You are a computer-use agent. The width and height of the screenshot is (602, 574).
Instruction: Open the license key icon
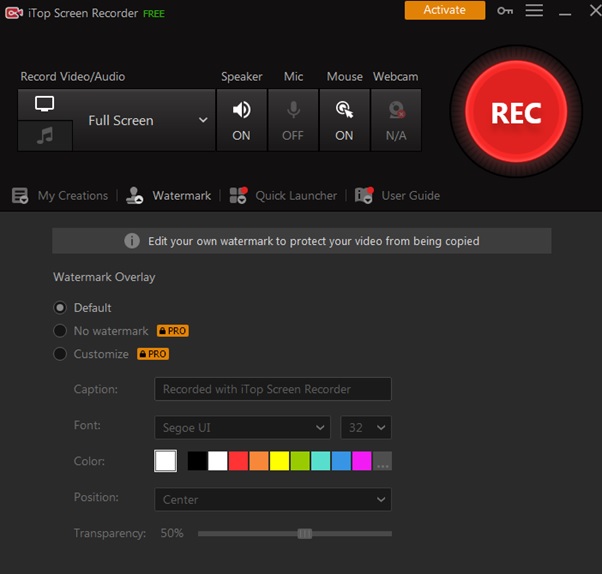pos(505,11)
